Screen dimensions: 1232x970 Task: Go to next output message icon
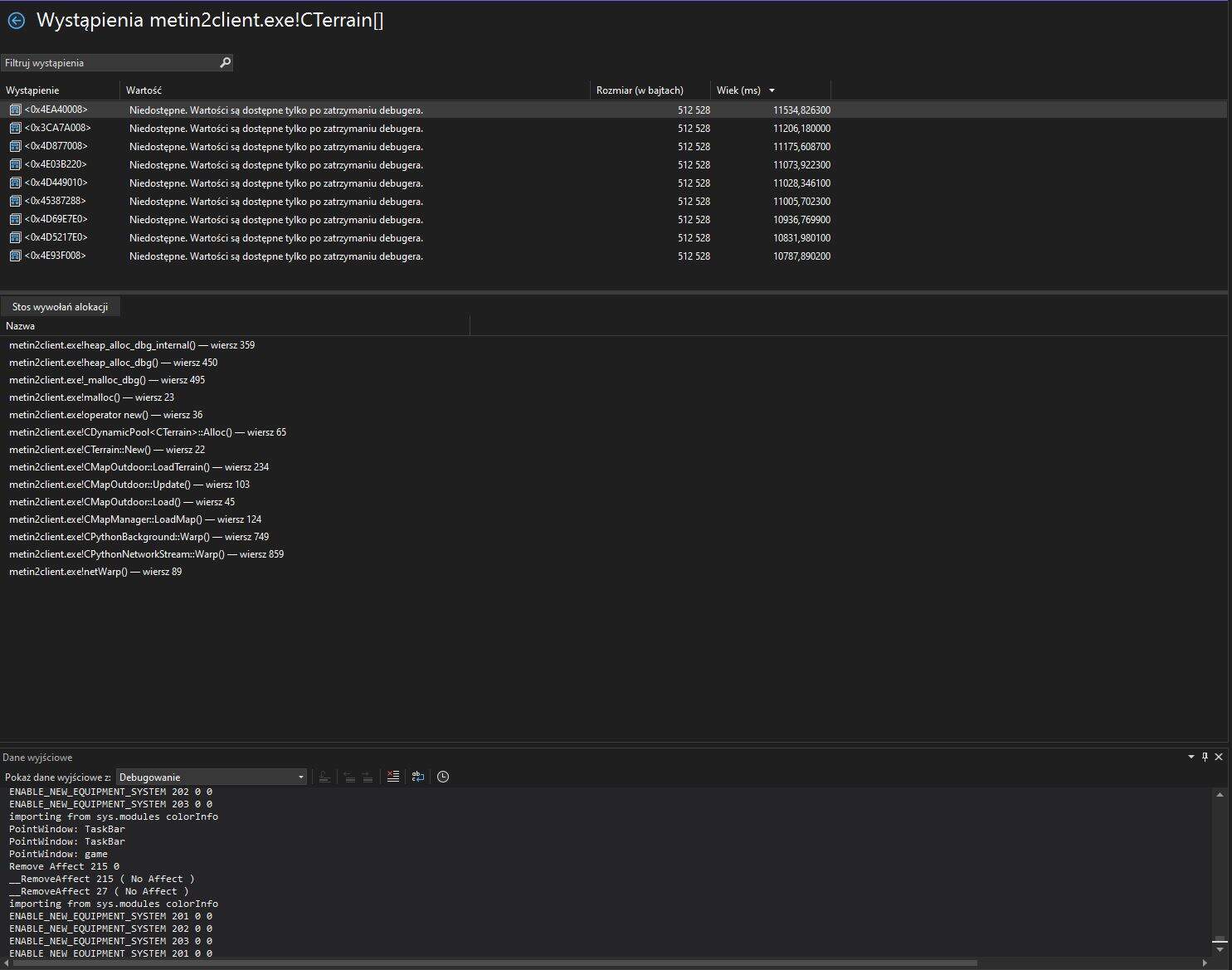coord(368,777)
